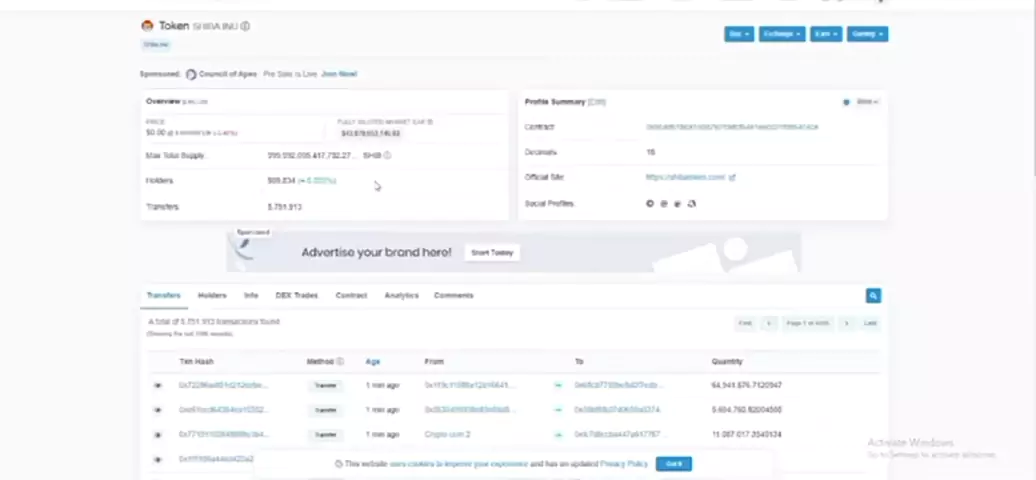Viewport: 1036px width, 480px height.
Task: Click the first social profile icon
Action: [649, 204]
